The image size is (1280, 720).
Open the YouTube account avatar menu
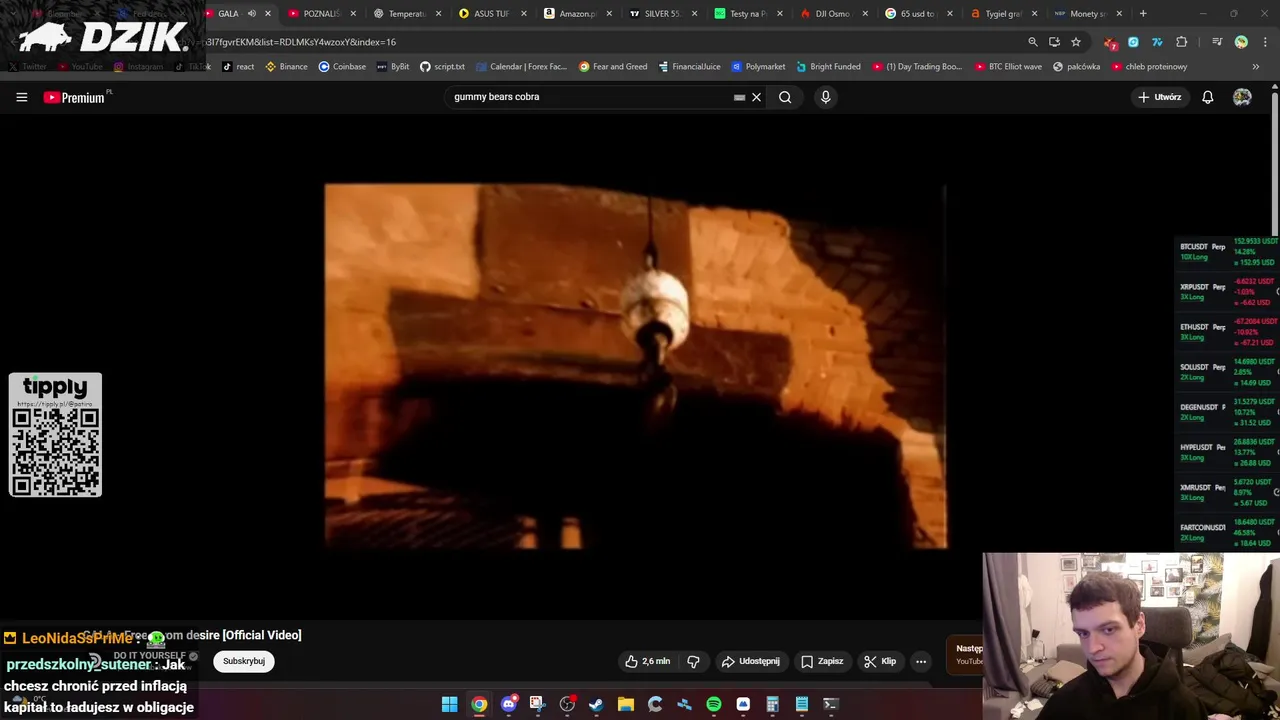(x=1242, y=97)
